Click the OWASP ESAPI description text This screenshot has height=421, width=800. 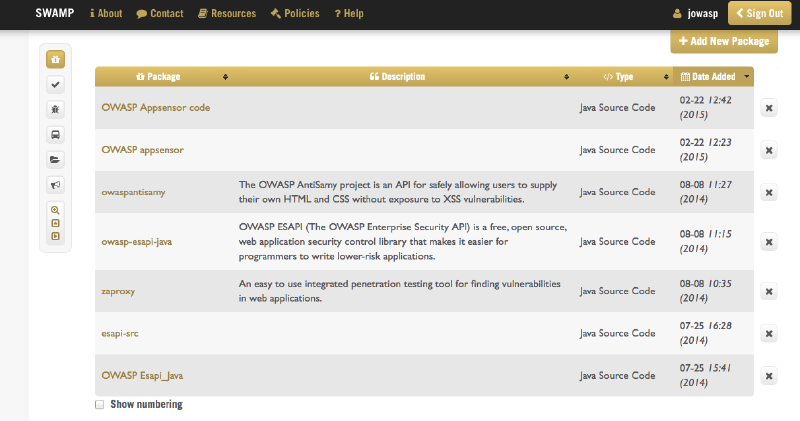(403, 241)
